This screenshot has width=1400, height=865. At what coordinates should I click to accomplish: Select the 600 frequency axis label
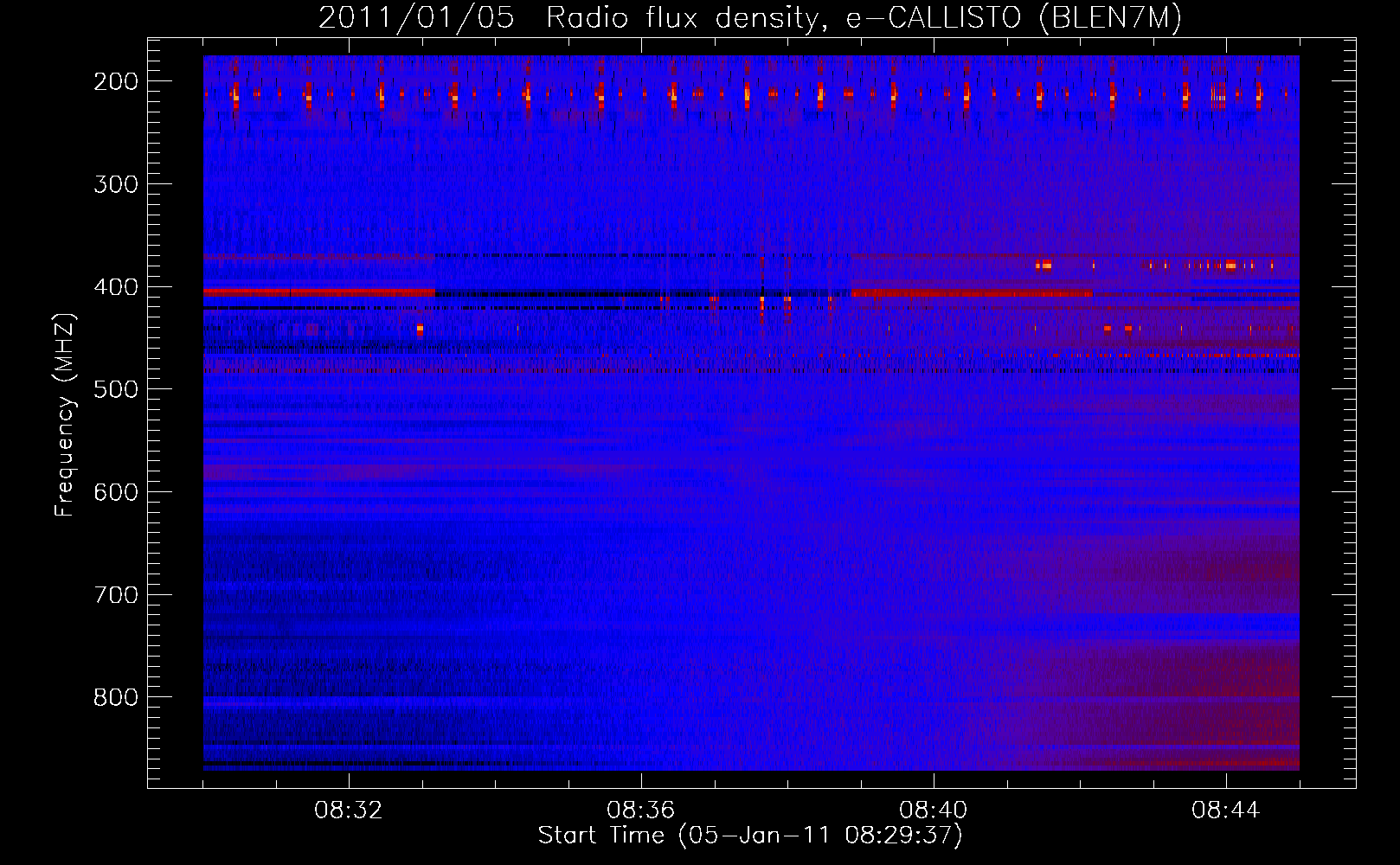[x=116, y=492]
